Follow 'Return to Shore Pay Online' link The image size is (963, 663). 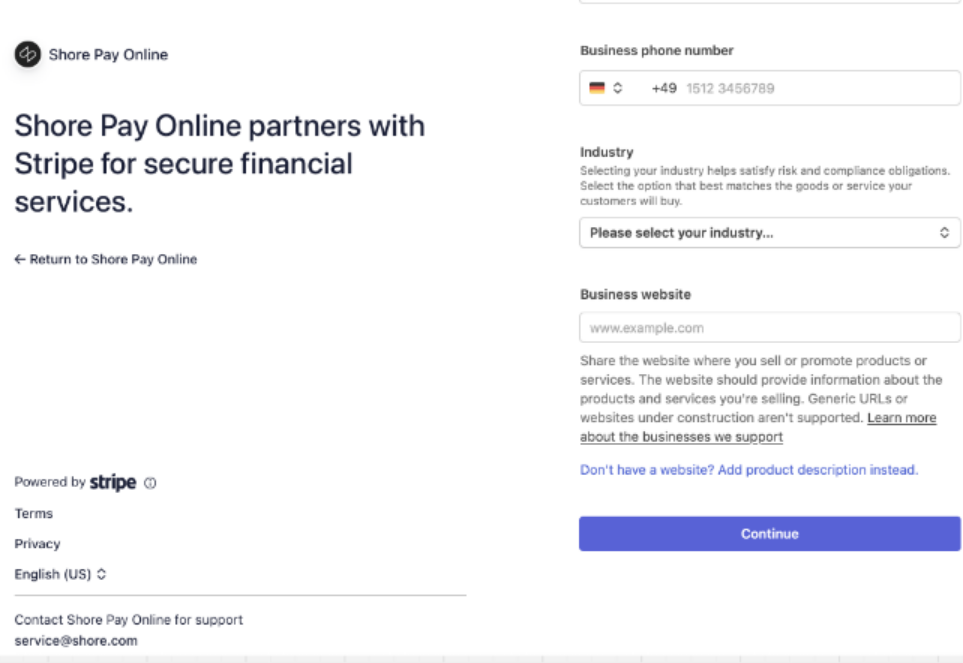(x=113, y=259)
